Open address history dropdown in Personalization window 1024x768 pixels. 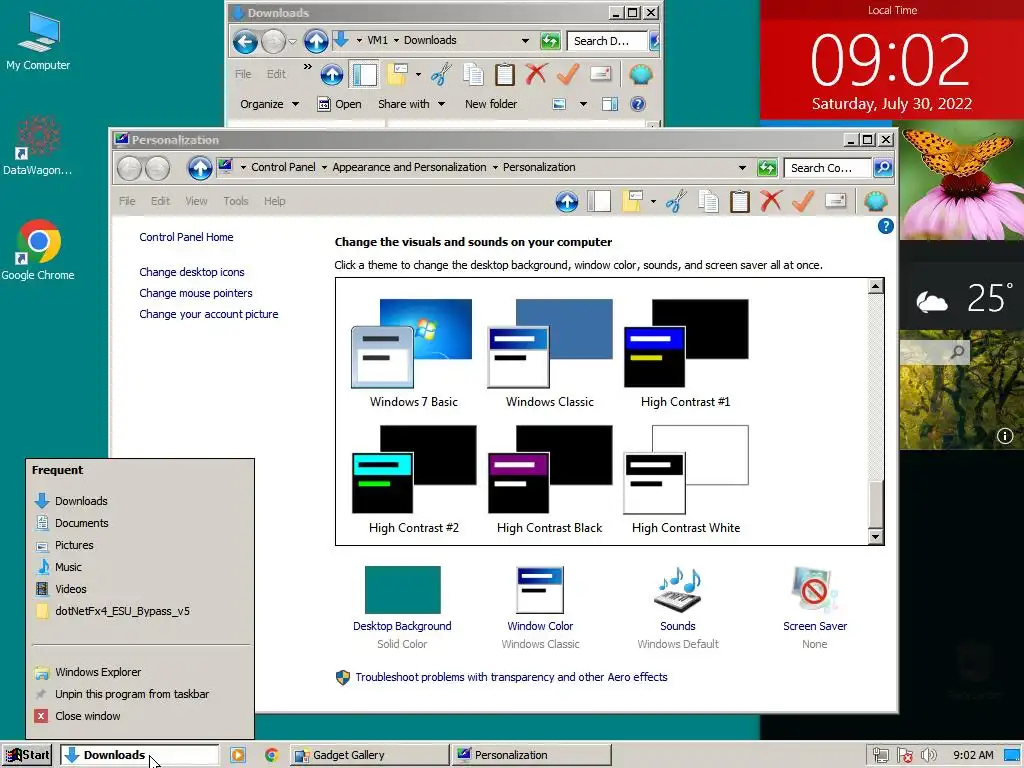[x=742, y=168]
